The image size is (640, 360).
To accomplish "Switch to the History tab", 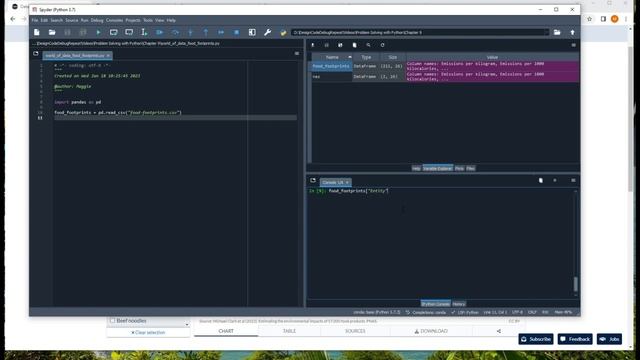I will pos(459,304).
